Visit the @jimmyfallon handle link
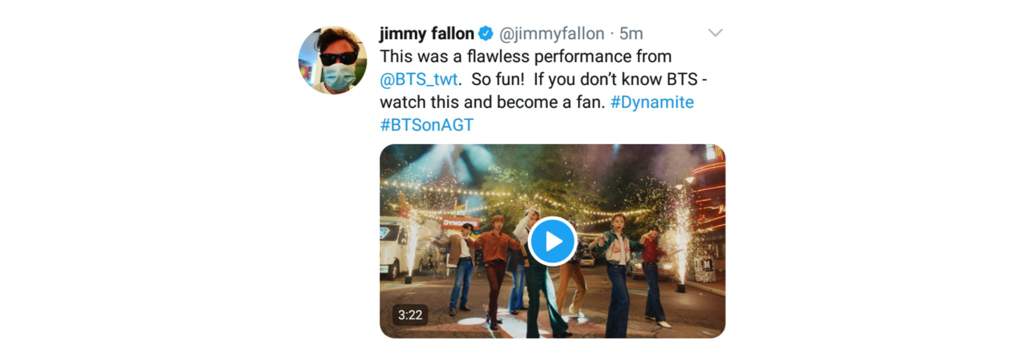Viewport: 1024px width, 362px height. coord(552,33)
